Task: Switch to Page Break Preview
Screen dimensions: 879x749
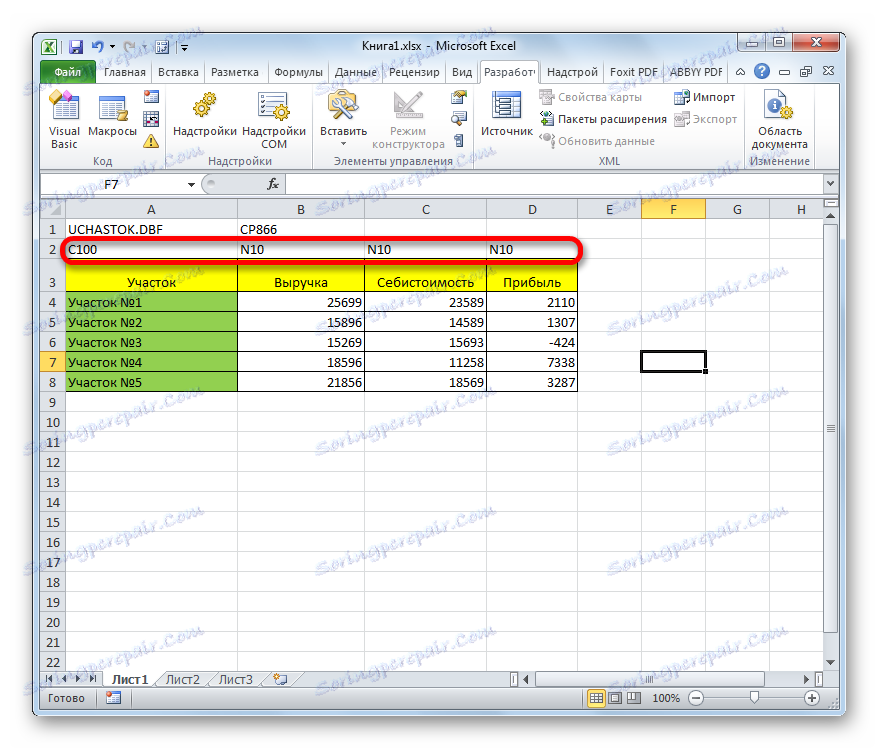Action: click(x=633, y=698)
